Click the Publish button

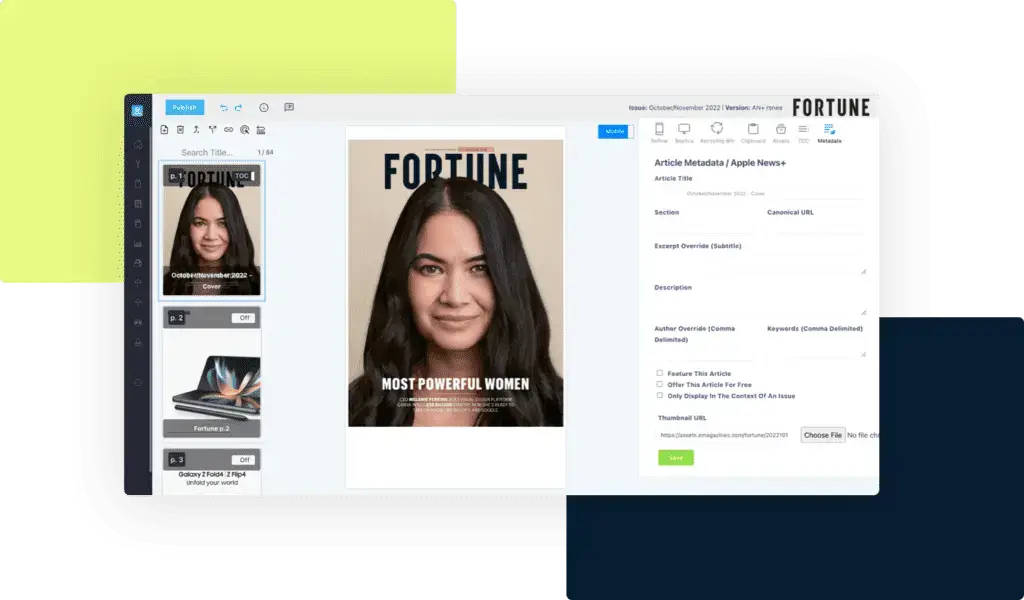[x=185, y=108]
